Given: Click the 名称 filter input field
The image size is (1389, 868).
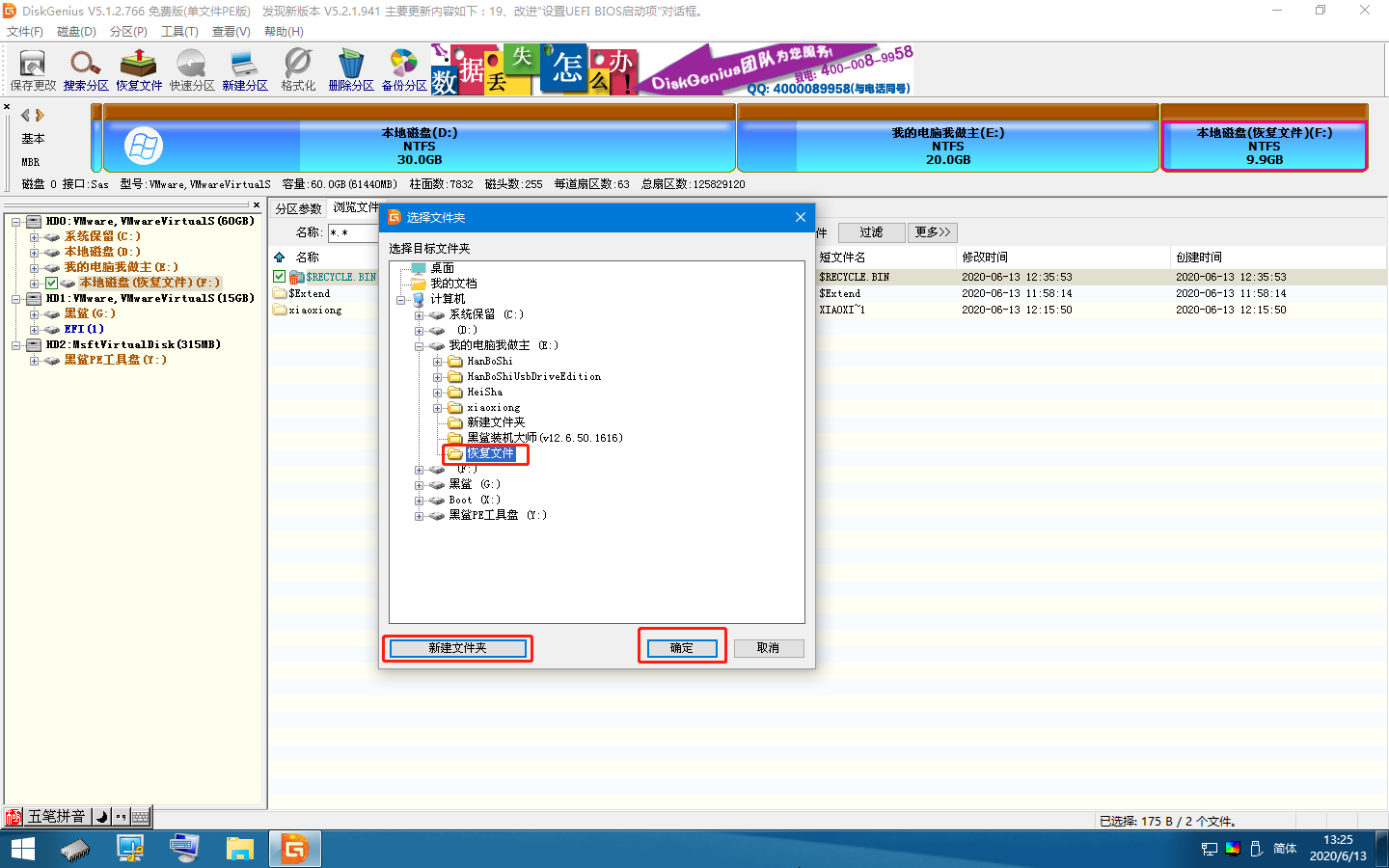Looking at the screenshot, I should [354, 232].
